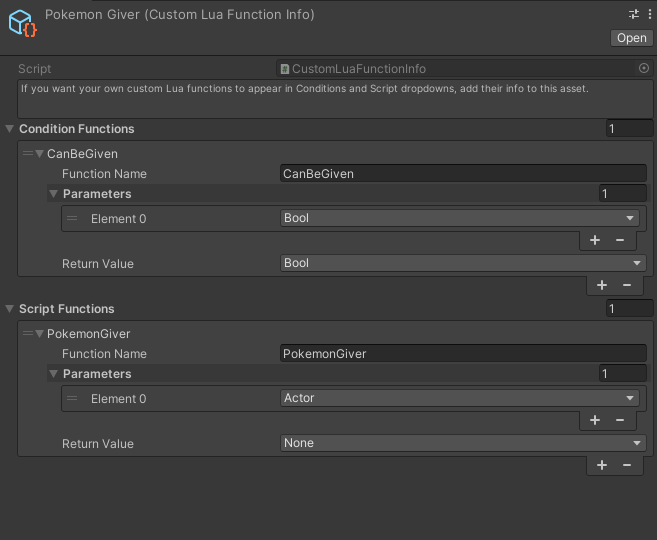This screenshot has height=540, width=657.
Task: Collapse the PokemonGiver element foldout
Action: (39, 334)
